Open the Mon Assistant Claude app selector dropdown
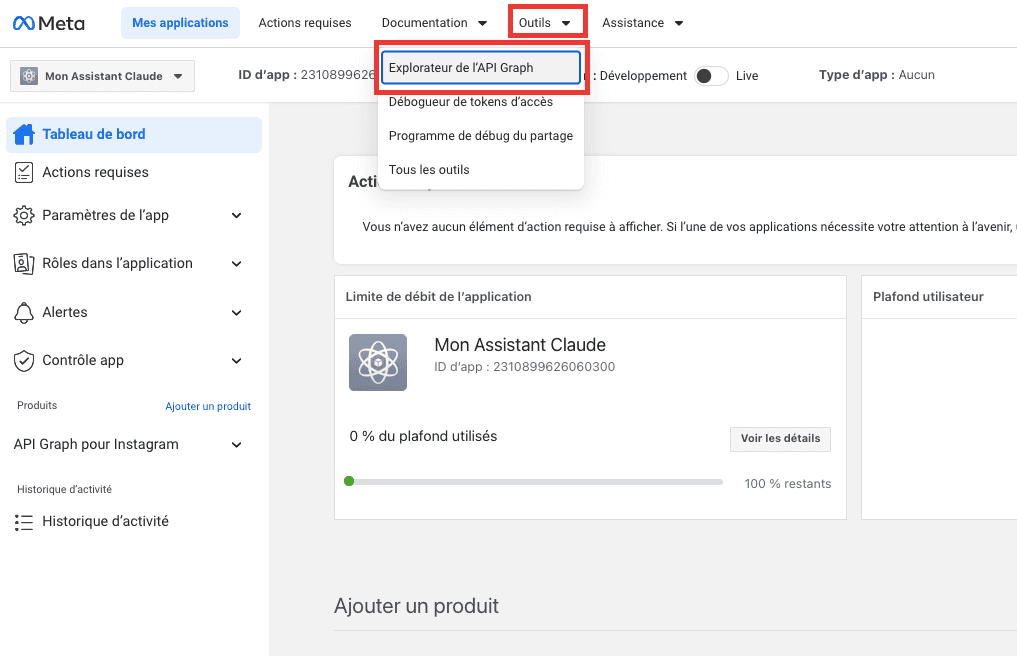1017x656 pixels. coord(102,76)
